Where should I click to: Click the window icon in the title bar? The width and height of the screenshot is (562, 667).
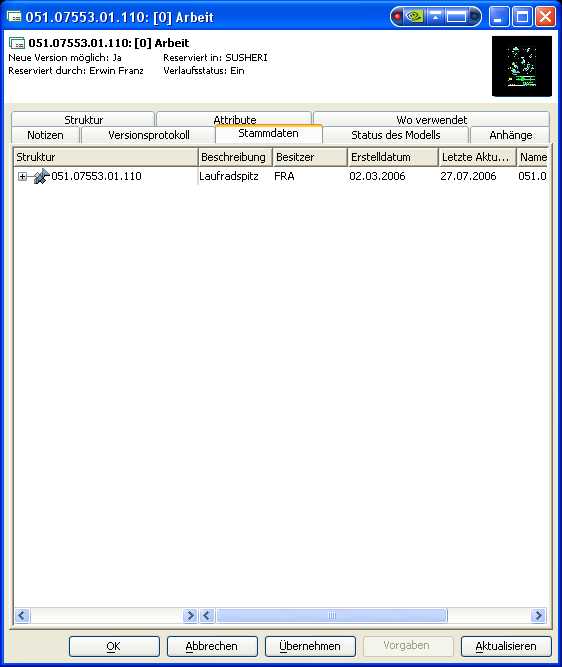[14, 17]
